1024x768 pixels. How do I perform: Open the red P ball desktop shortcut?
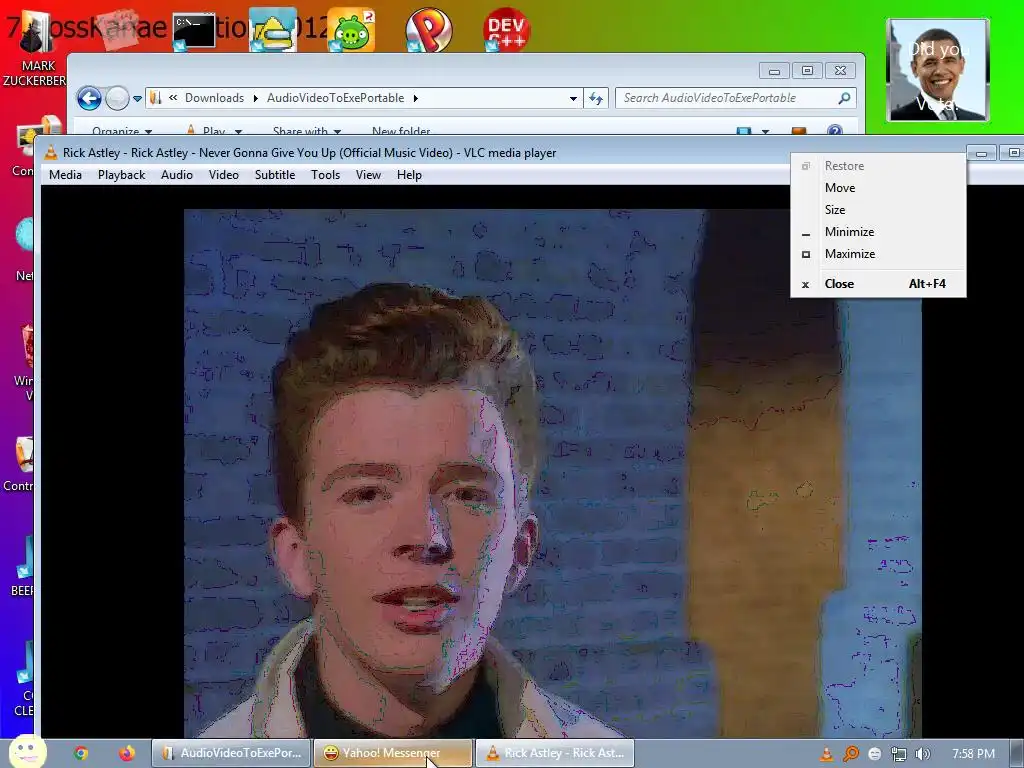tap(428, 29)
